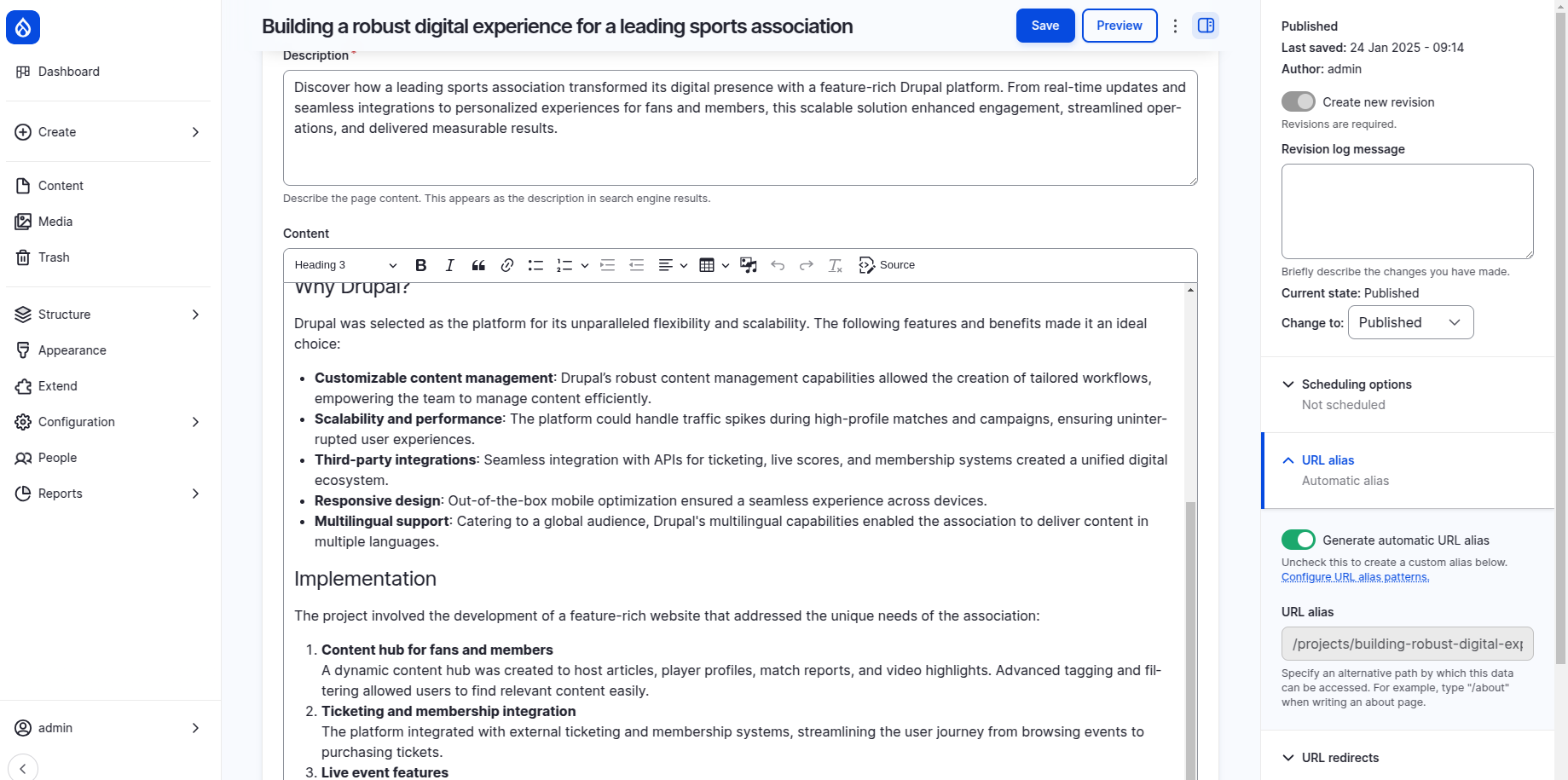Click into the Revision log message box

click(x=1408, y=211)
